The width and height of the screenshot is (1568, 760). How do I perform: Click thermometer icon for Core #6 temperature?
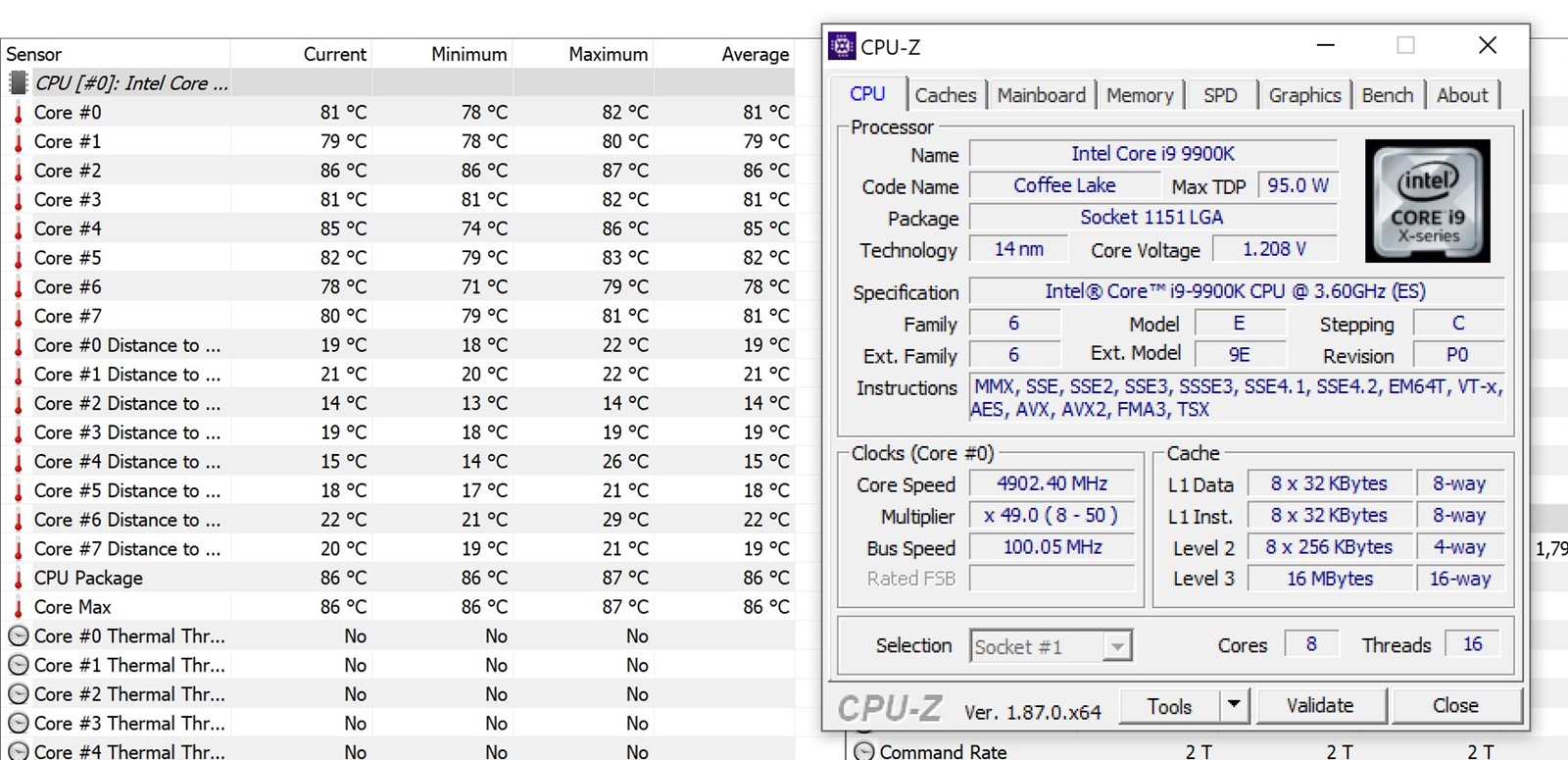(19, 287)
